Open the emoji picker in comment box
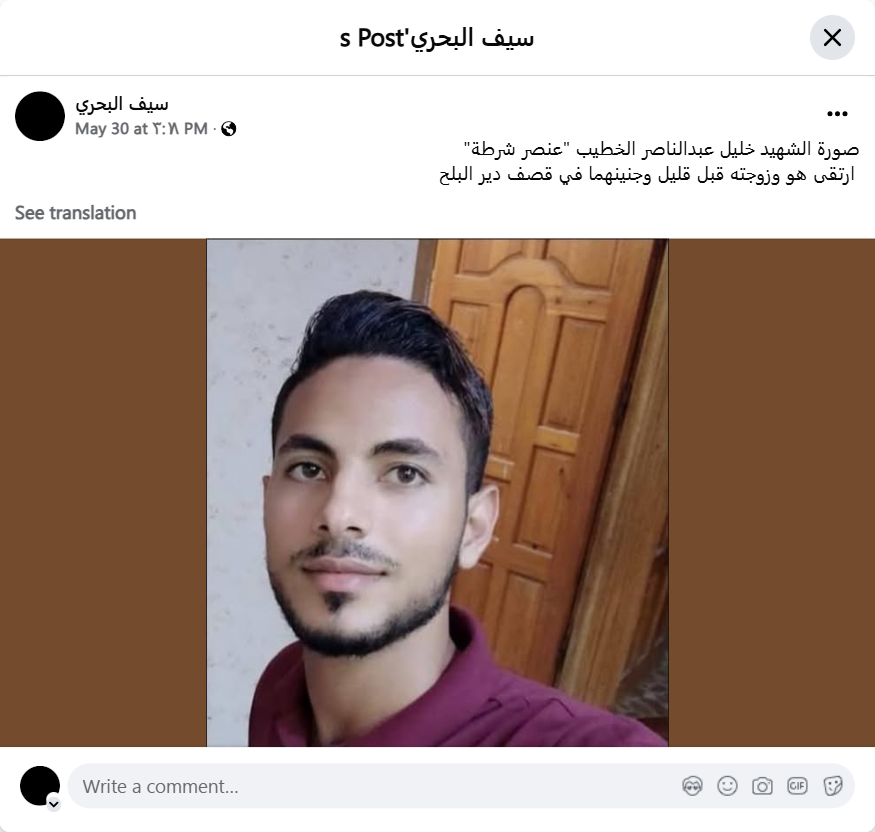875x832 pixels. pyautogui.click(x=727, y=786)
